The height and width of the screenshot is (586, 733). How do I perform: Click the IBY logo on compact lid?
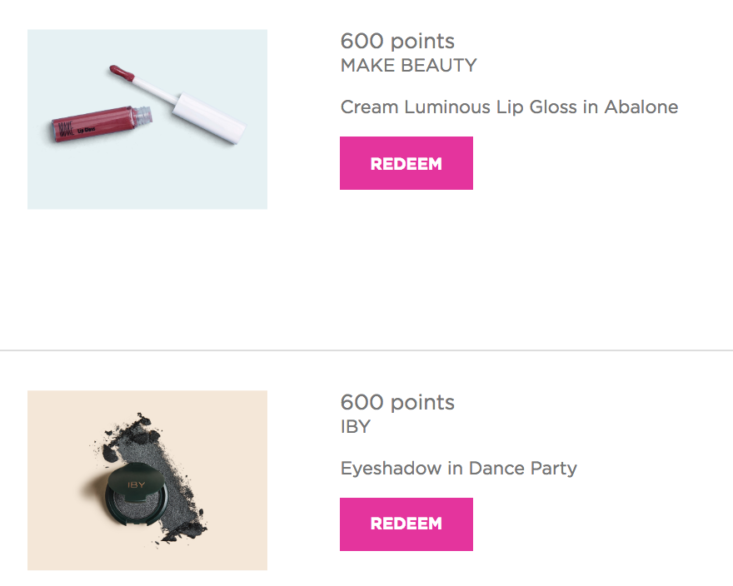(x=136, y=485)
